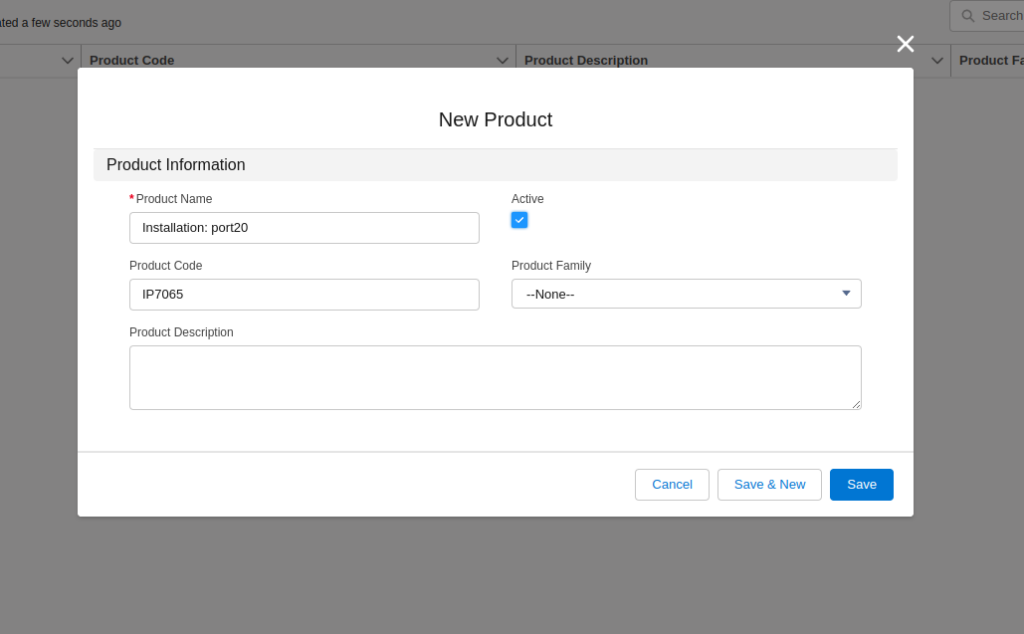
Task: Expand the leftmost column header chevron
Action: coord(67,60)
